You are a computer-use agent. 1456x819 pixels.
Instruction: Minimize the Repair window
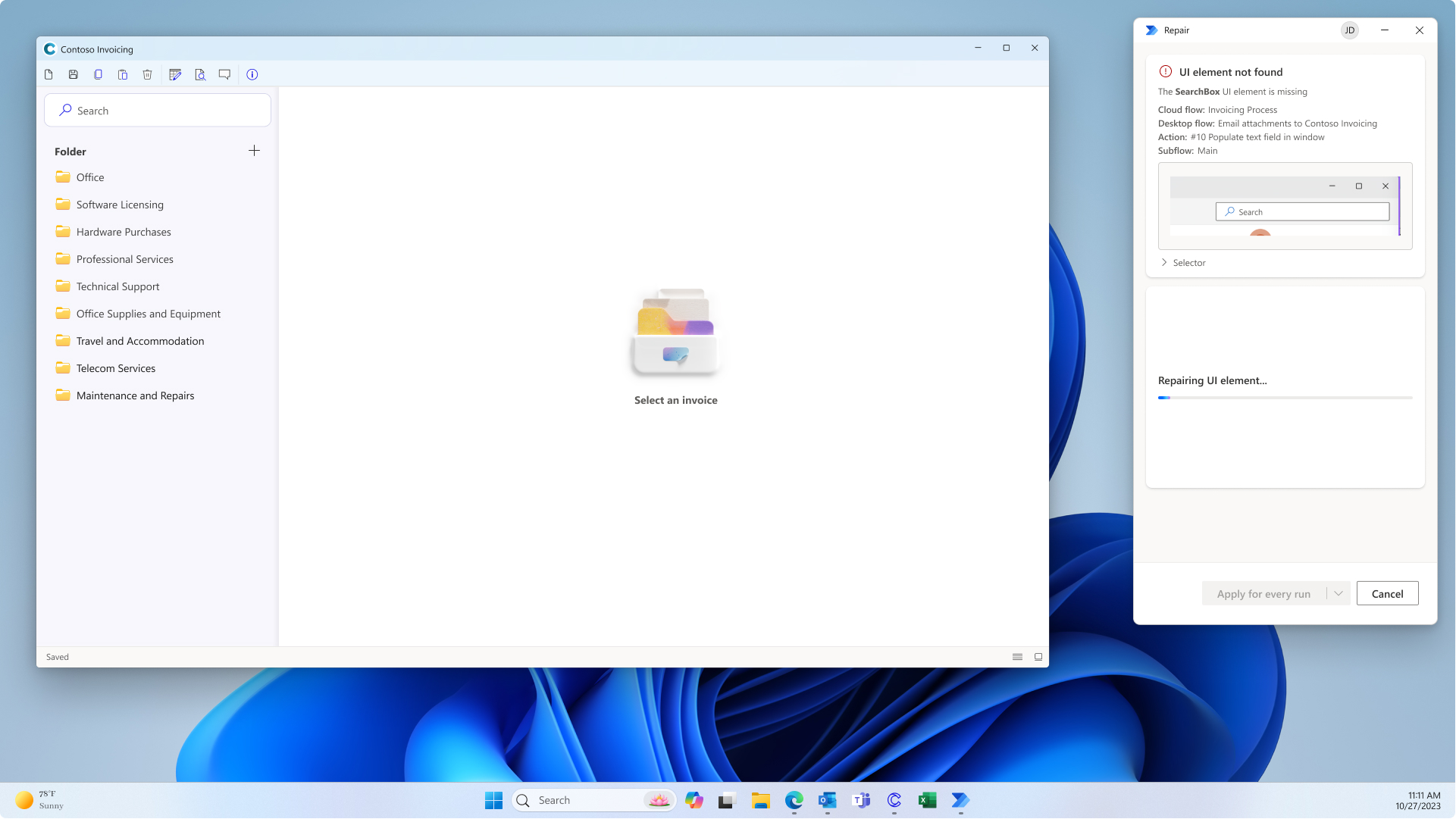coord(1385,30)
